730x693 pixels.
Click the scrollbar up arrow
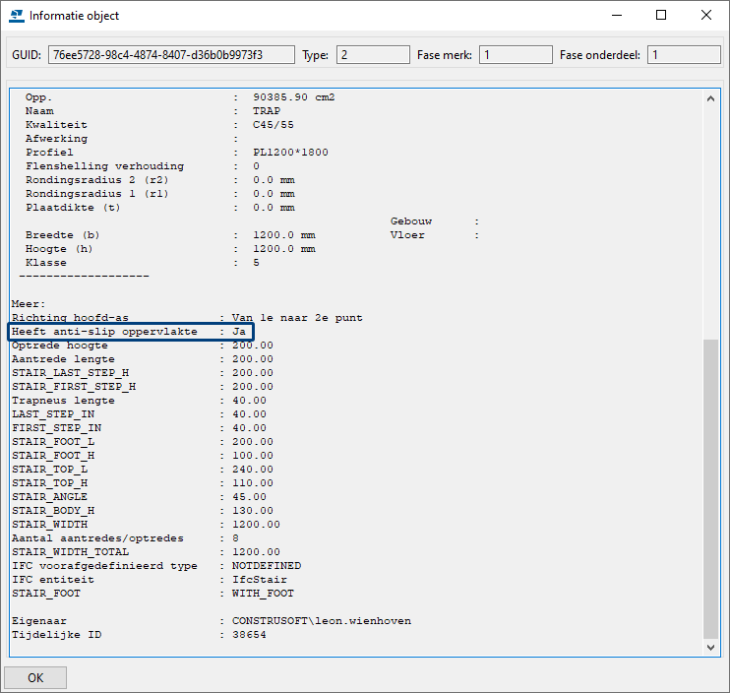click(x=710, y=99)
